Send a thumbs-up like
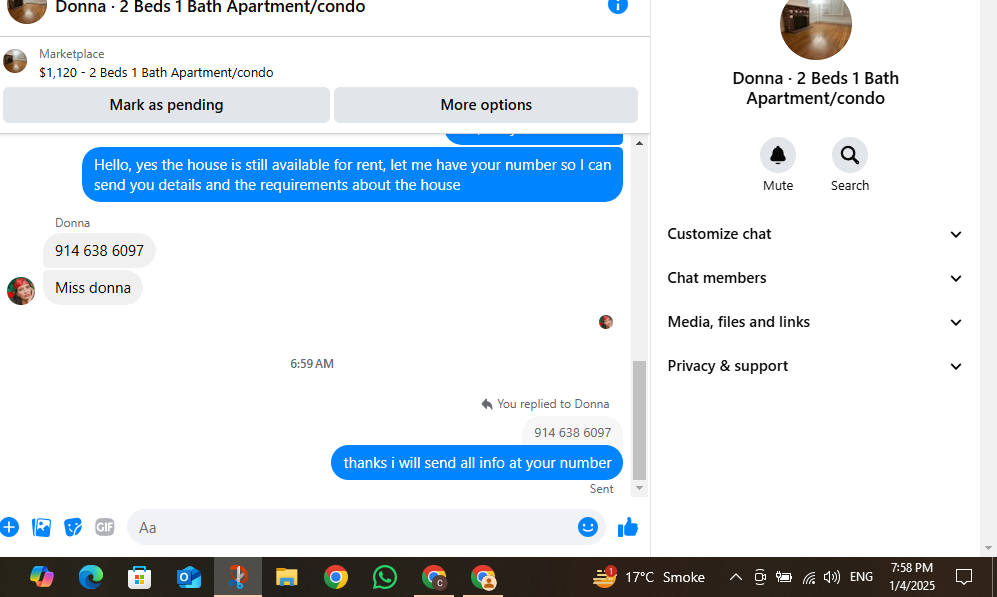 (628, 527)
